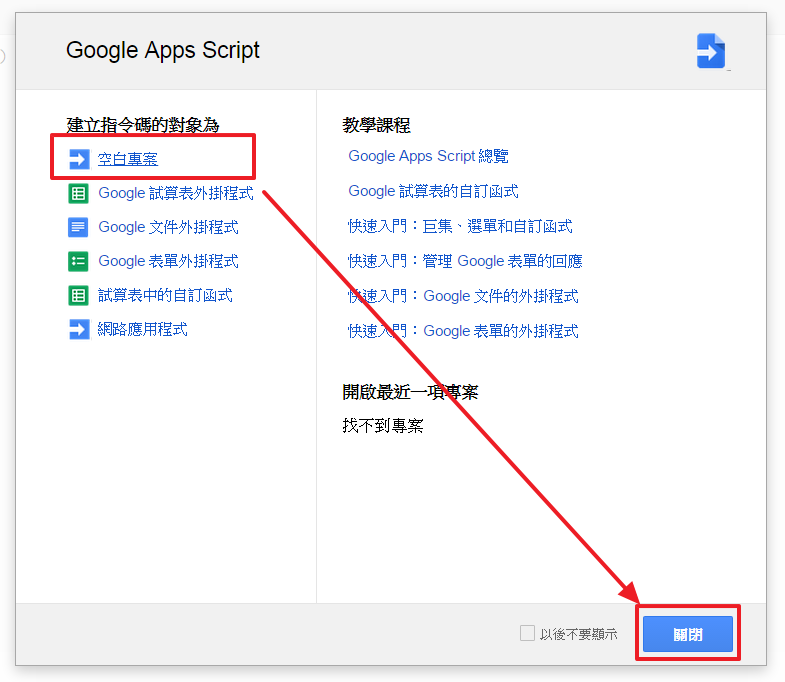Open the Google 試算表的自訂函式 tutorial
785x682 pixels.
point(433,191)
